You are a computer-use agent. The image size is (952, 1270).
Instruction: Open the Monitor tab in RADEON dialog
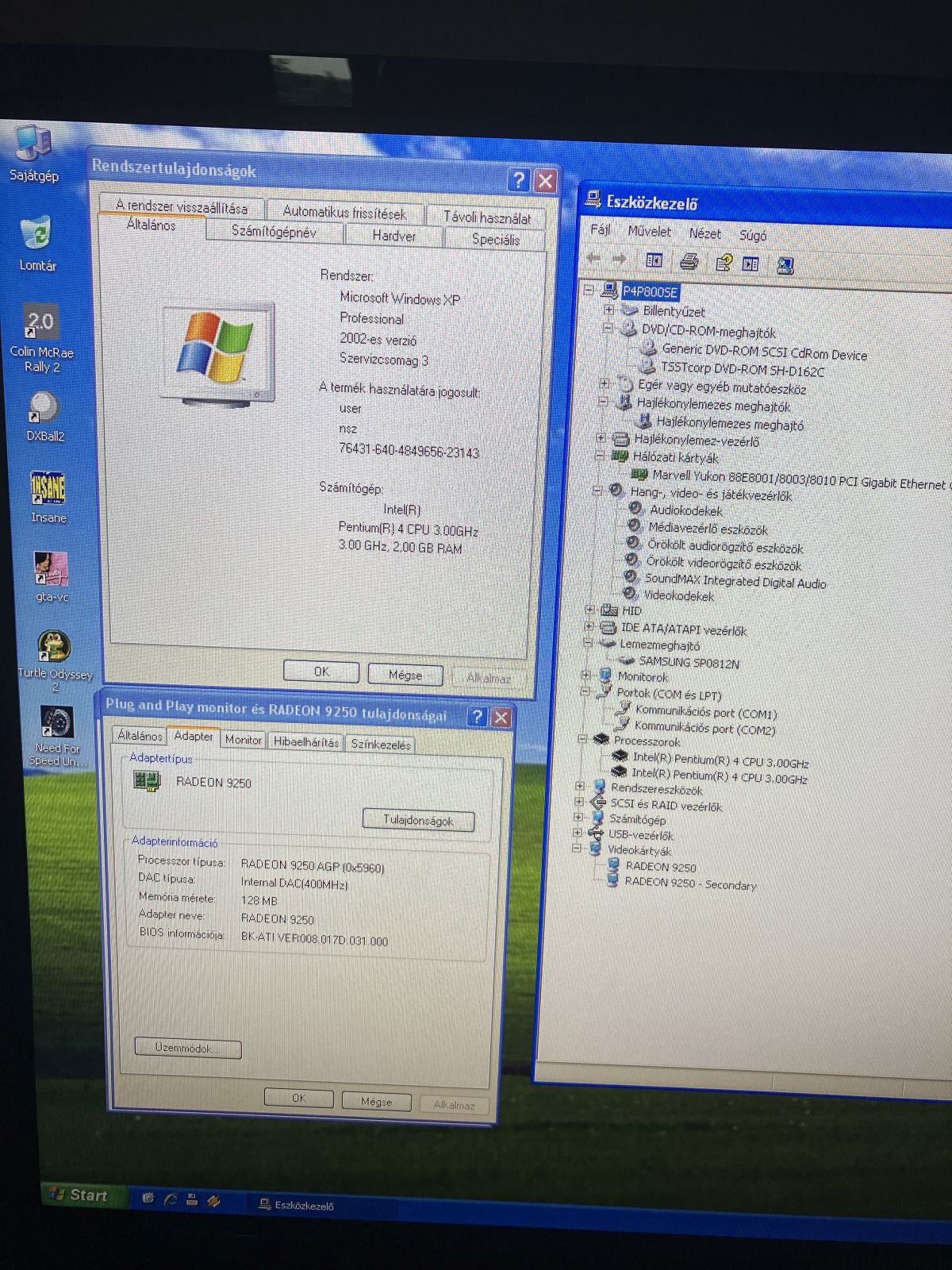point(243,740)
